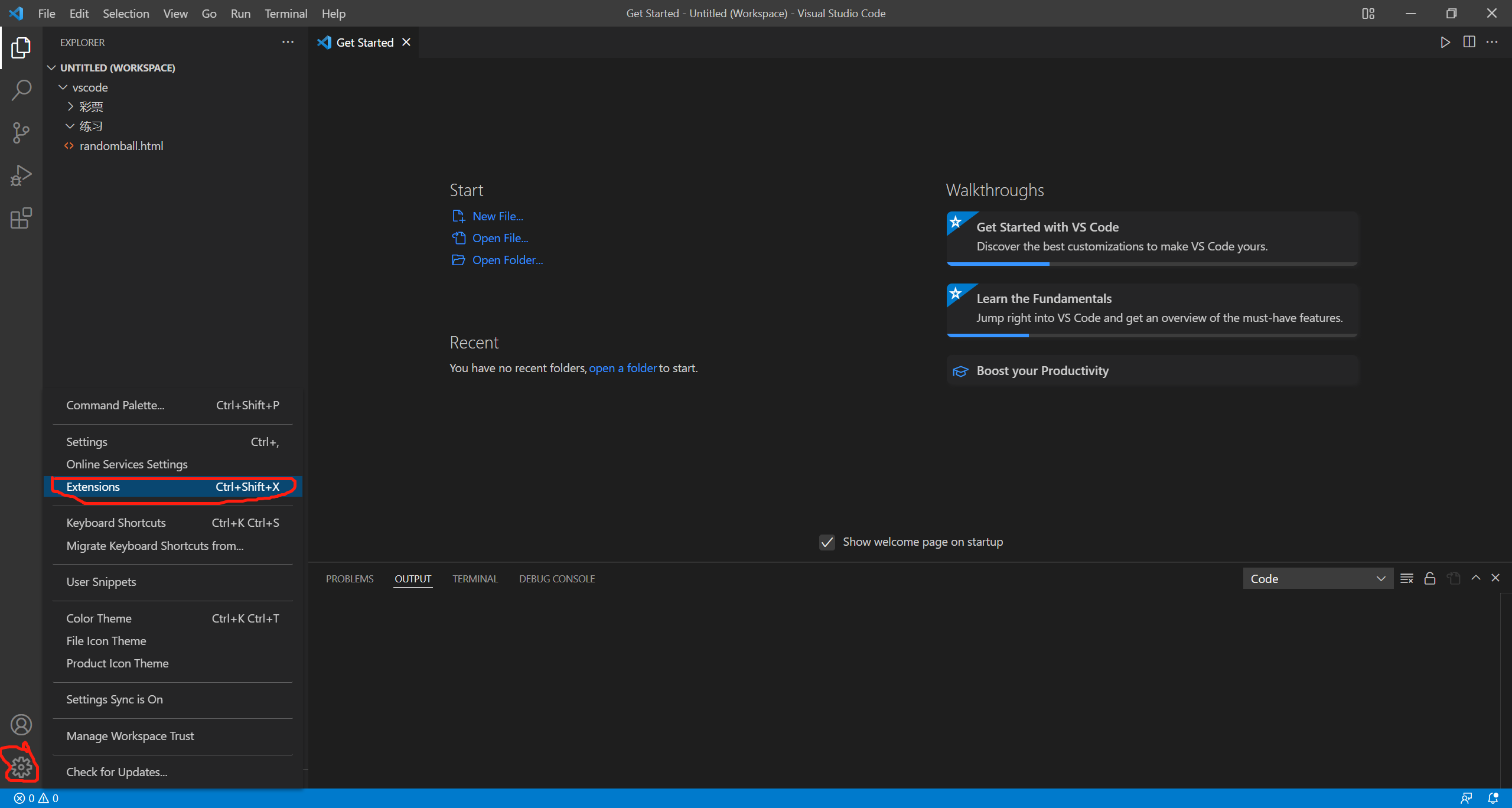Click the notifications bell in status bar

1495,797
